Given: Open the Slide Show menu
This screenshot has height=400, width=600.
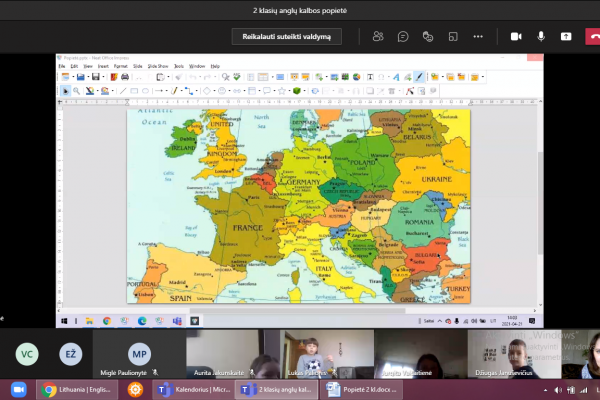Looking at the screenshot, I should tap(158, 66).
